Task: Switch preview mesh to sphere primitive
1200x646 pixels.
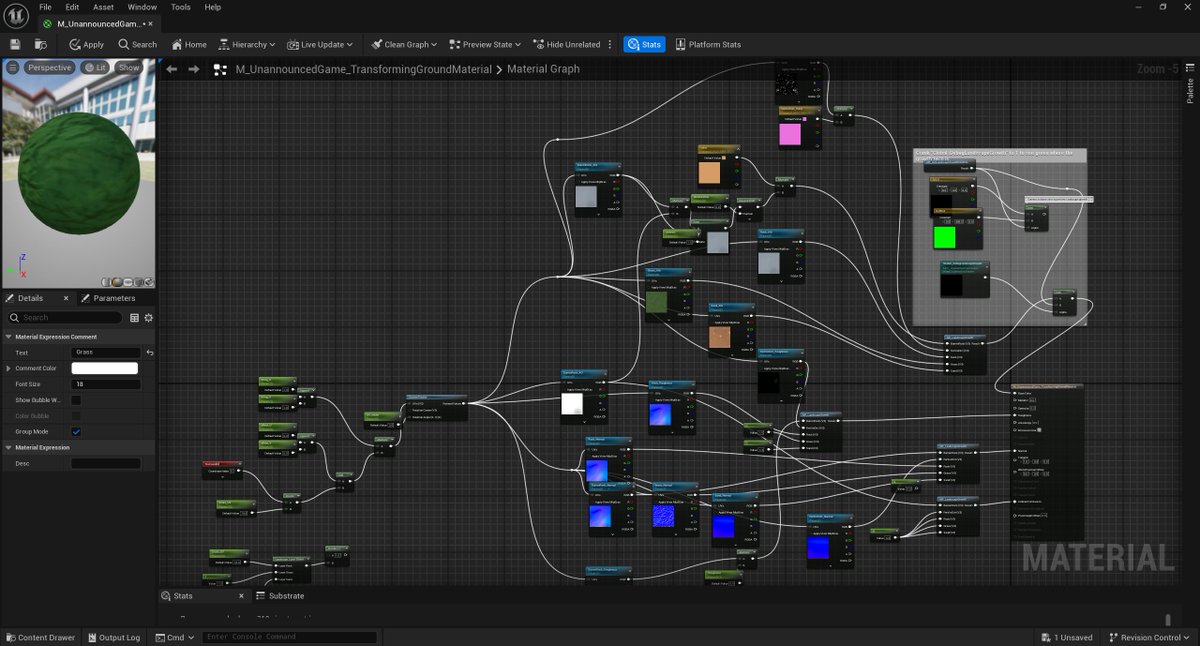Action: pos(117,282)
